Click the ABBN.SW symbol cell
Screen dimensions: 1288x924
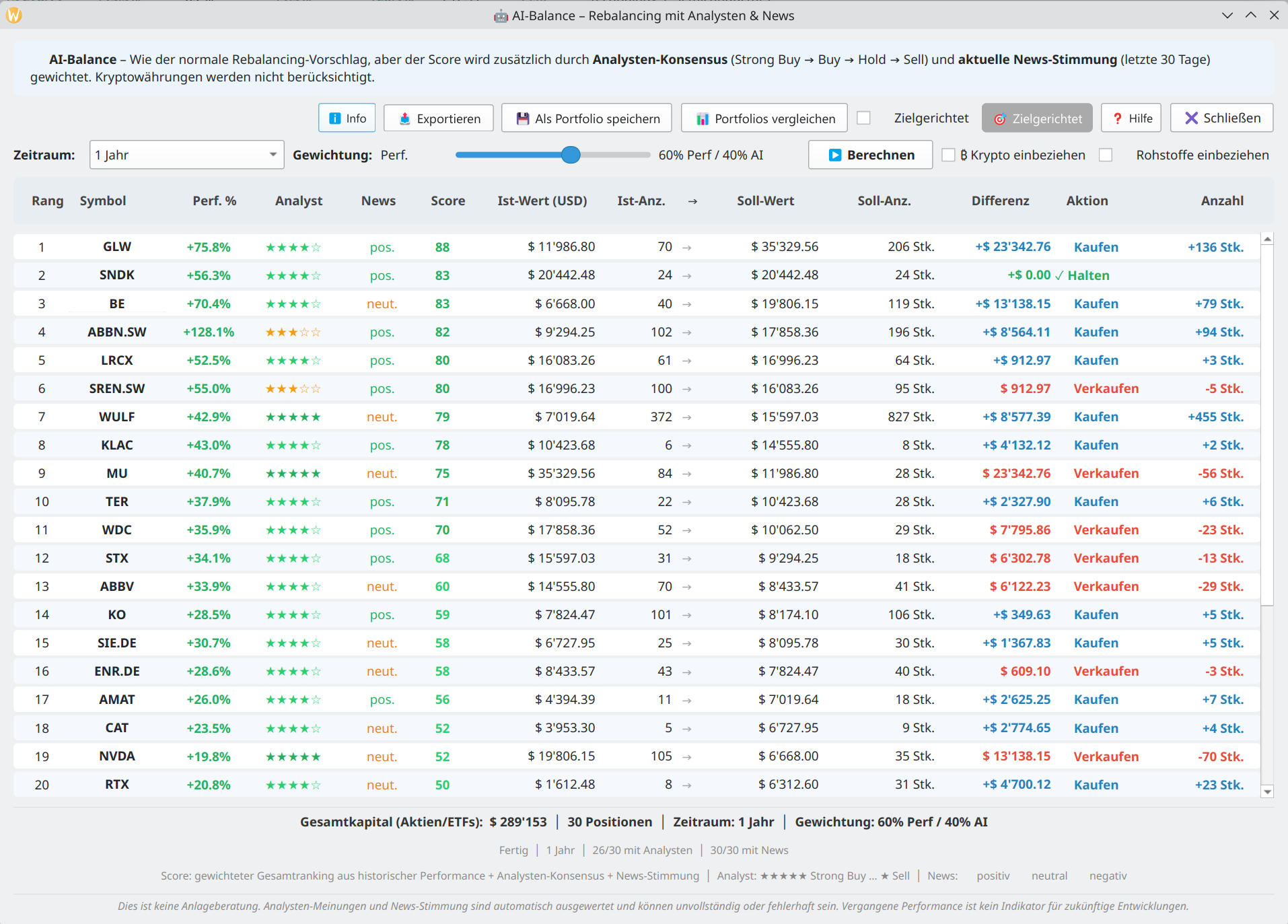coord(117,332)
